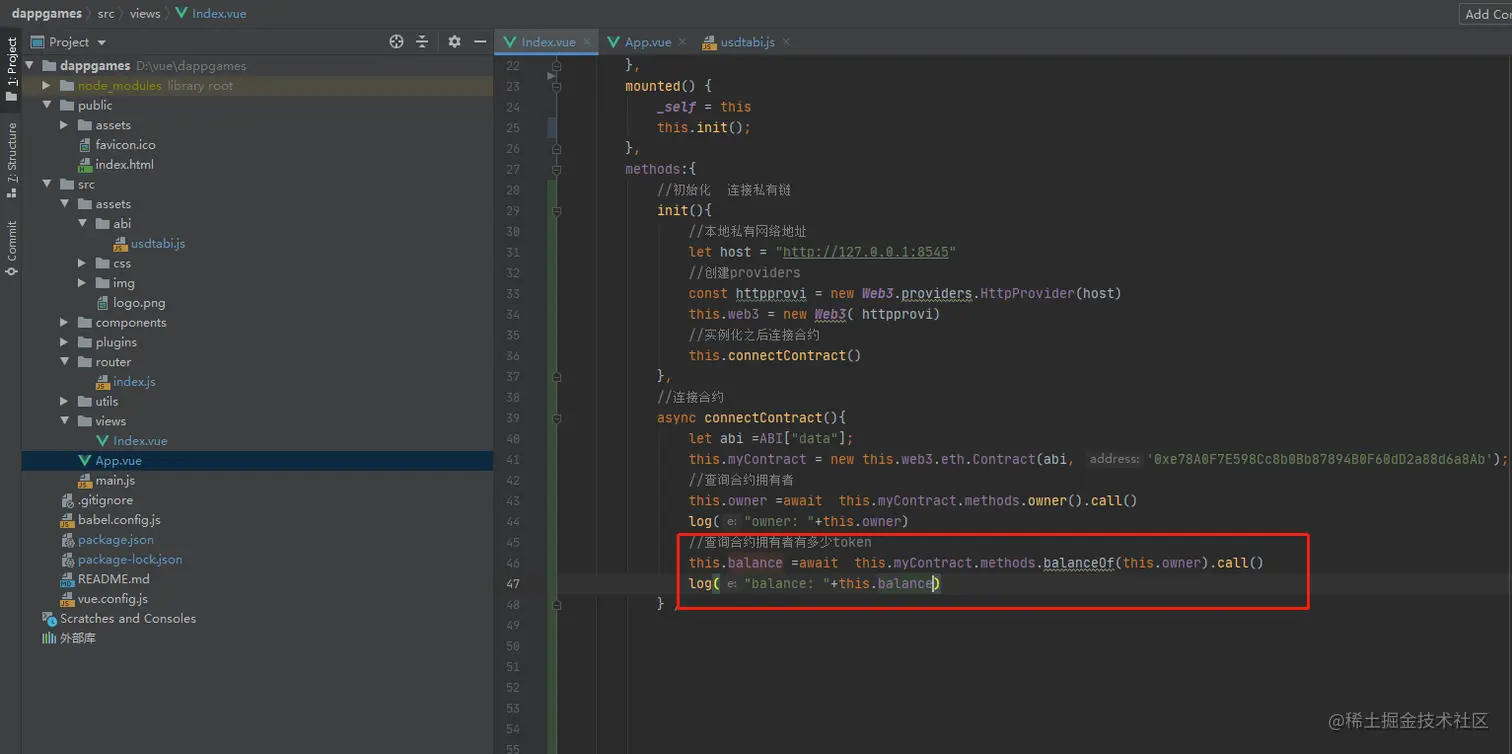Select package.json in the project tree
Screen dimensions: 1512x754
coord(115,540)
